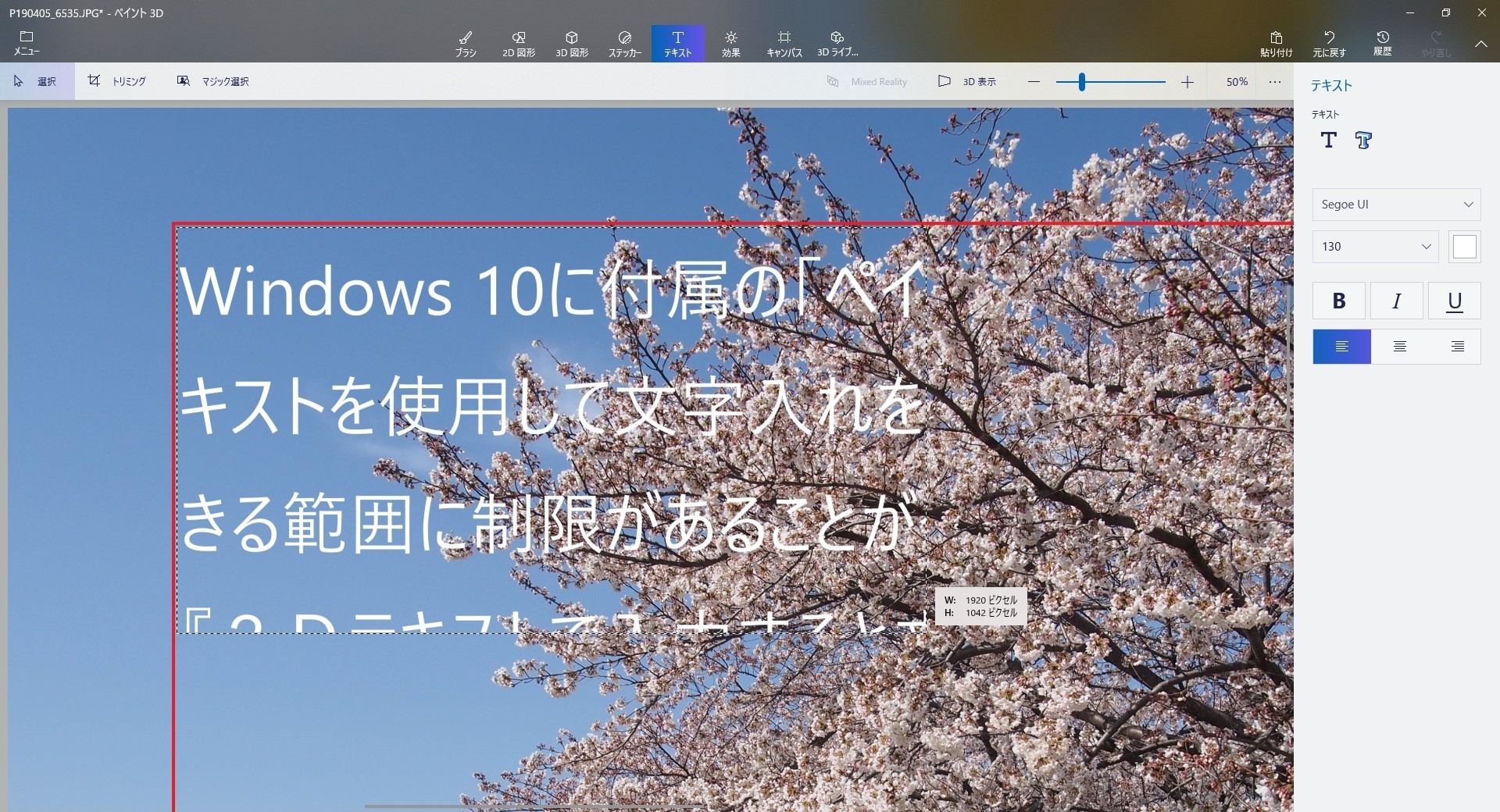Toggle italic I formatting
1500x812 pixels.
point(1397,301)
